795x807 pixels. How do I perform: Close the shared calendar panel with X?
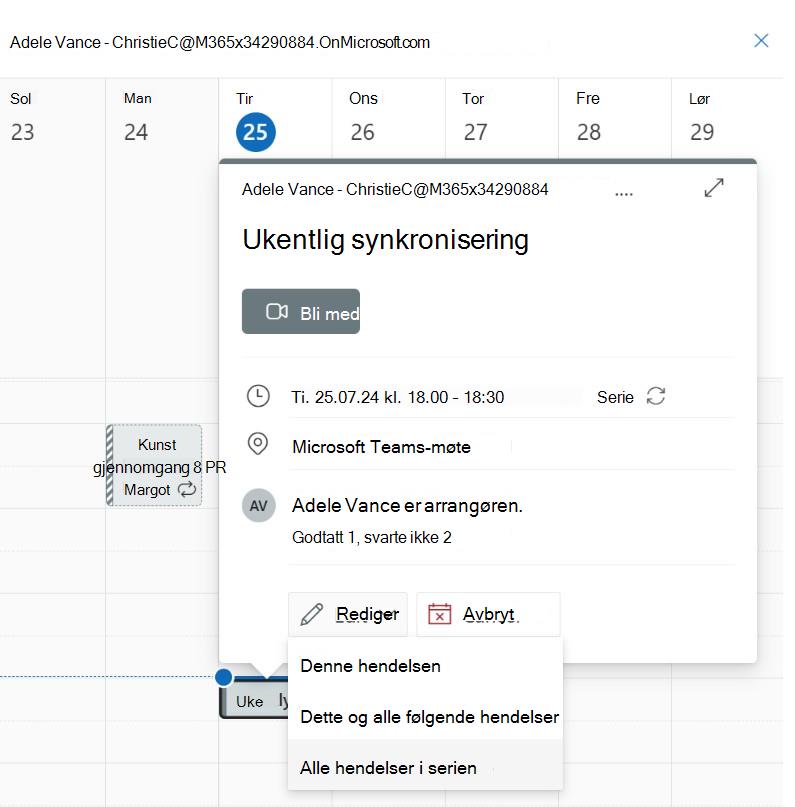[761, 41]
